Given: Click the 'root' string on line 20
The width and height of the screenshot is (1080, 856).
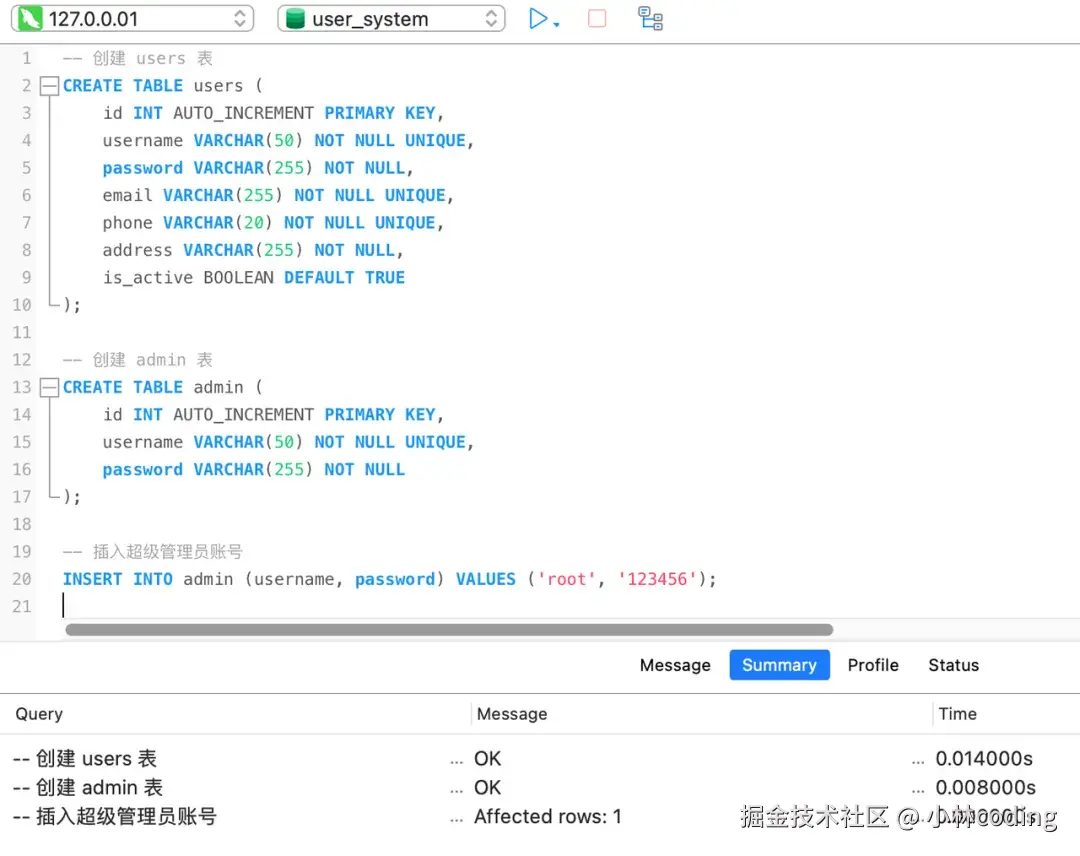Looking at the screenshot, I should (x=566, y=579).
